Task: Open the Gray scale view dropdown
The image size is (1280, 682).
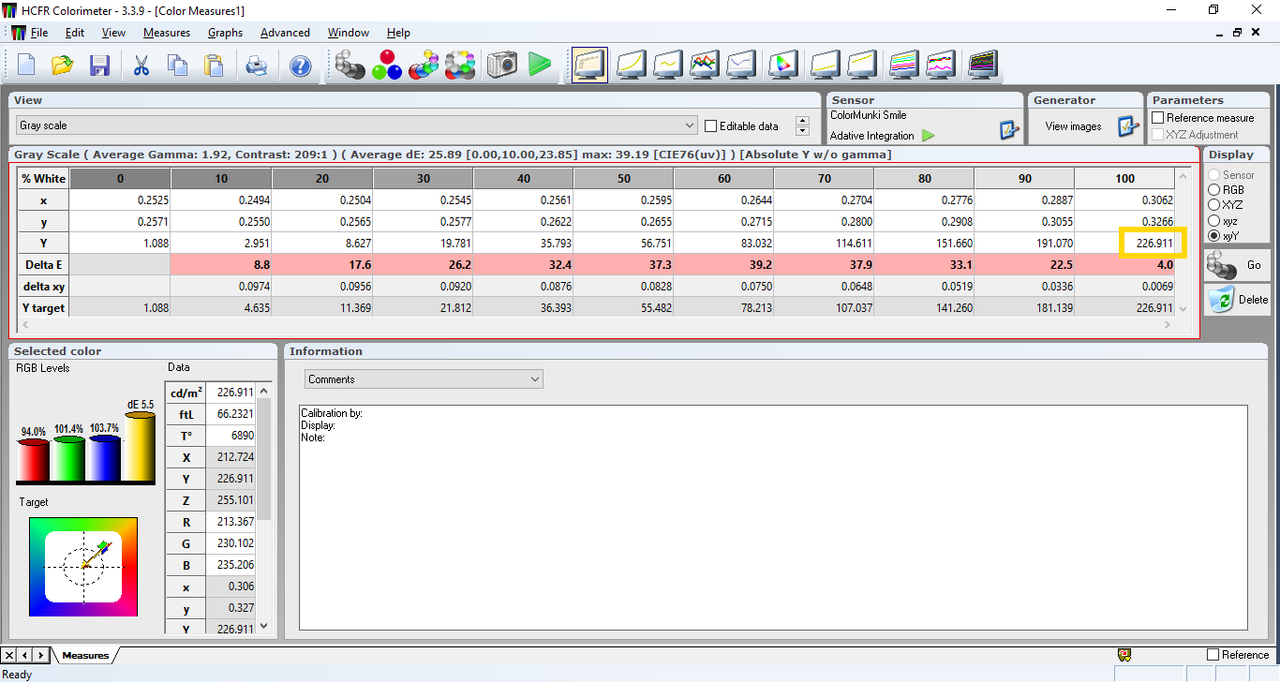Action: pyautogui.click(x=357, y=126)
